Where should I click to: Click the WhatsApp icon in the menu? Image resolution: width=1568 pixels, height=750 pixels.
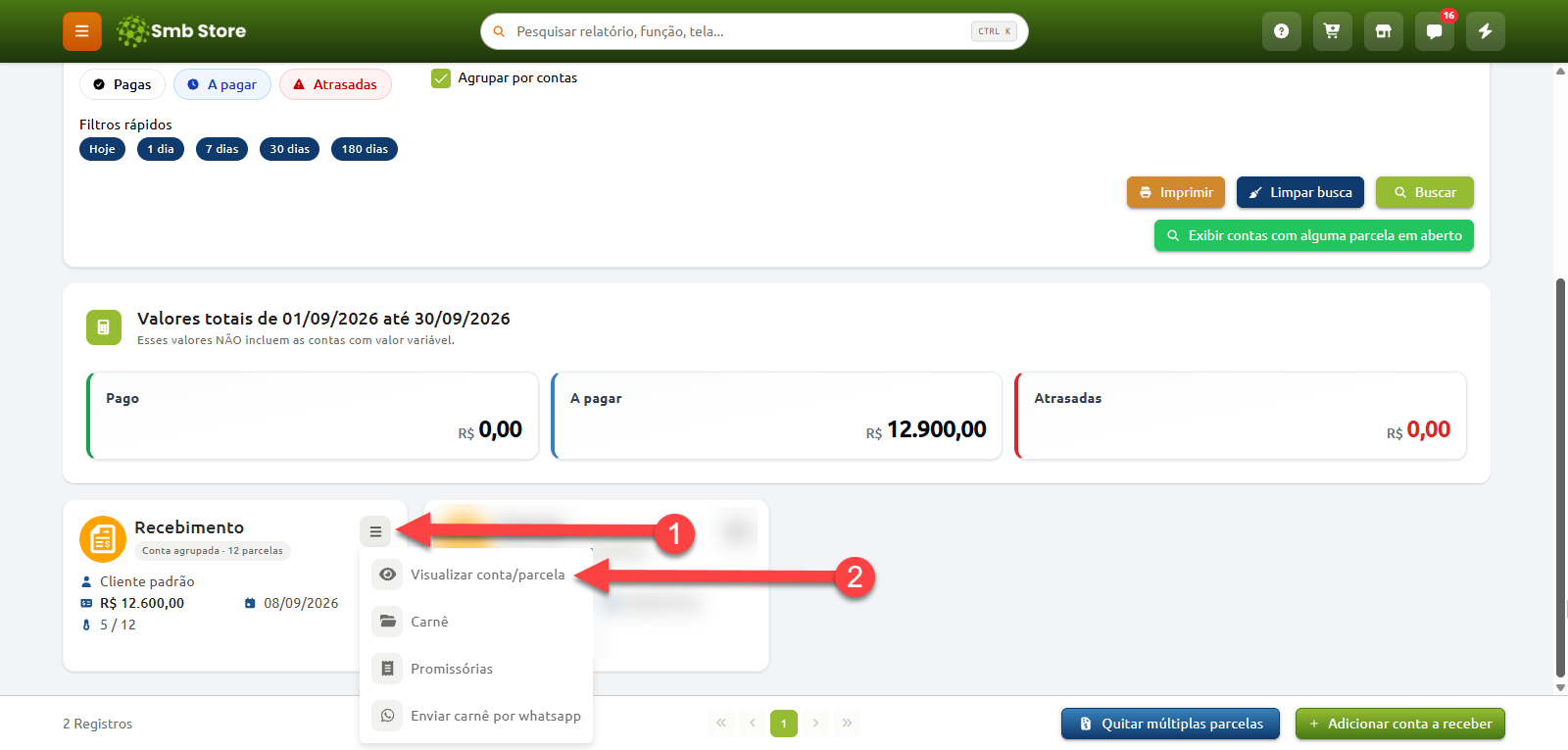388,716
